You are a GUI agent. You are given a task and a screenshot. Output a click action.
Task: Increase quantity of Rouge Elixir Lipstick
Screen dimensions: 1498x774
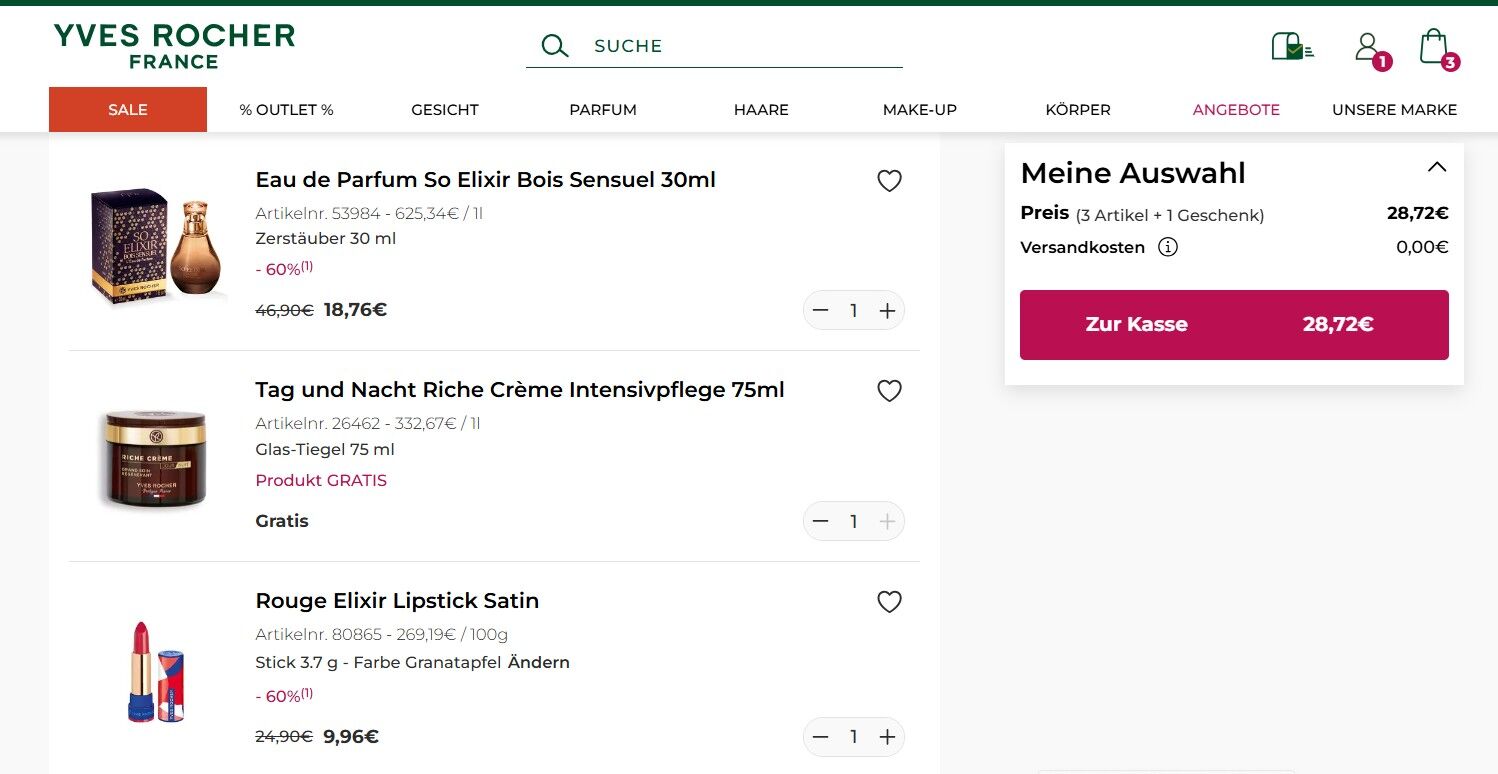tap(887, 737)
